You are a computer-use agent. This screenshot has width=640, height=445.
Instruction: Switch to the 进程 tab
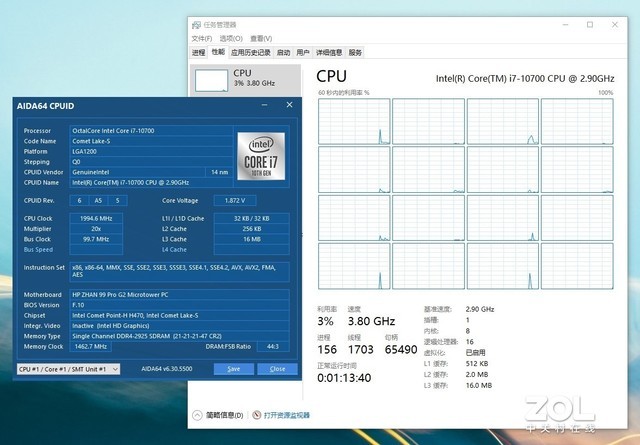pyautogui.click(x=199, y=52)
